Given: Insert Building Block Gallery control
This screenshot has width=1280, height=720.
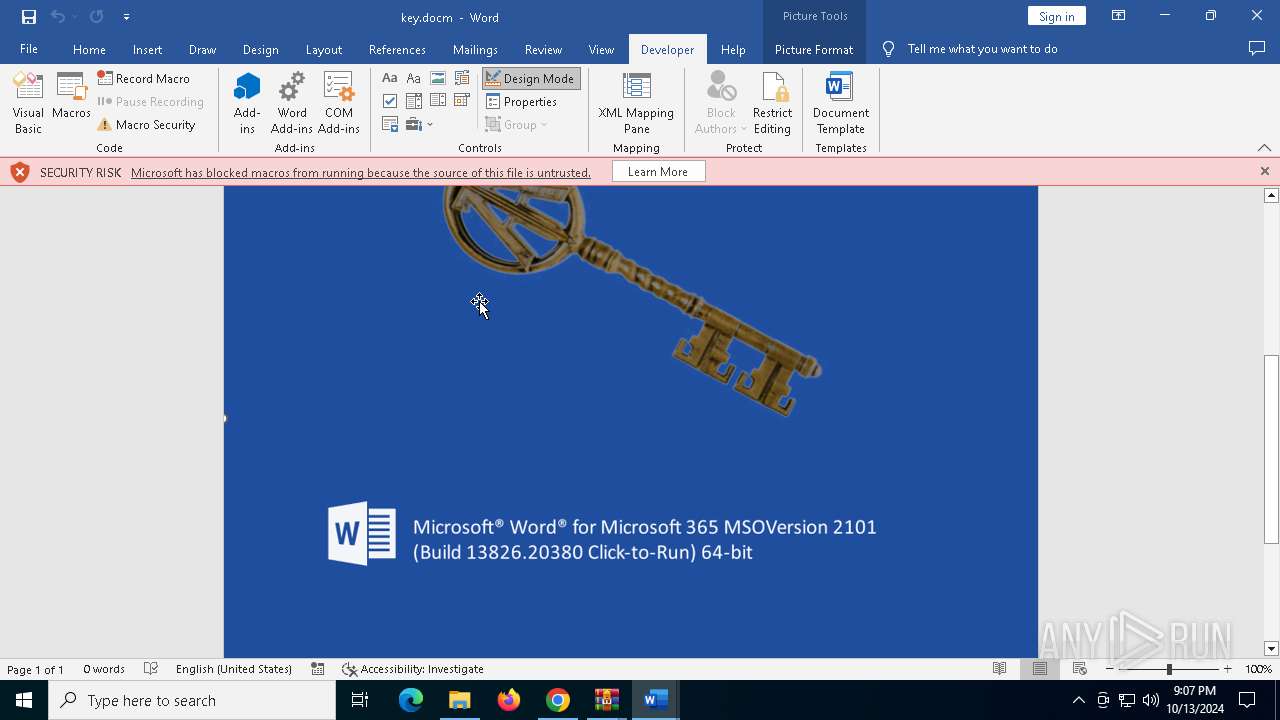Looking at the screenshot, I should [x=462, y=78].
